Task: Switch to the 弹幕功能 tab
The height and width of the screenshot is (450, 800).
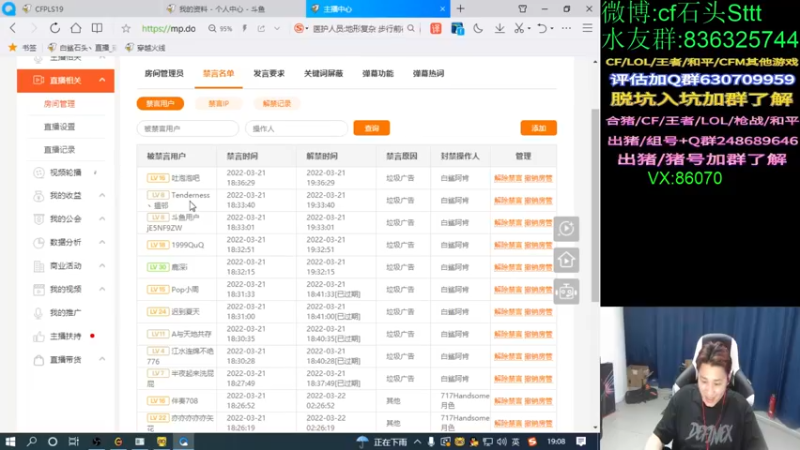Action: (x=378, y=73)
